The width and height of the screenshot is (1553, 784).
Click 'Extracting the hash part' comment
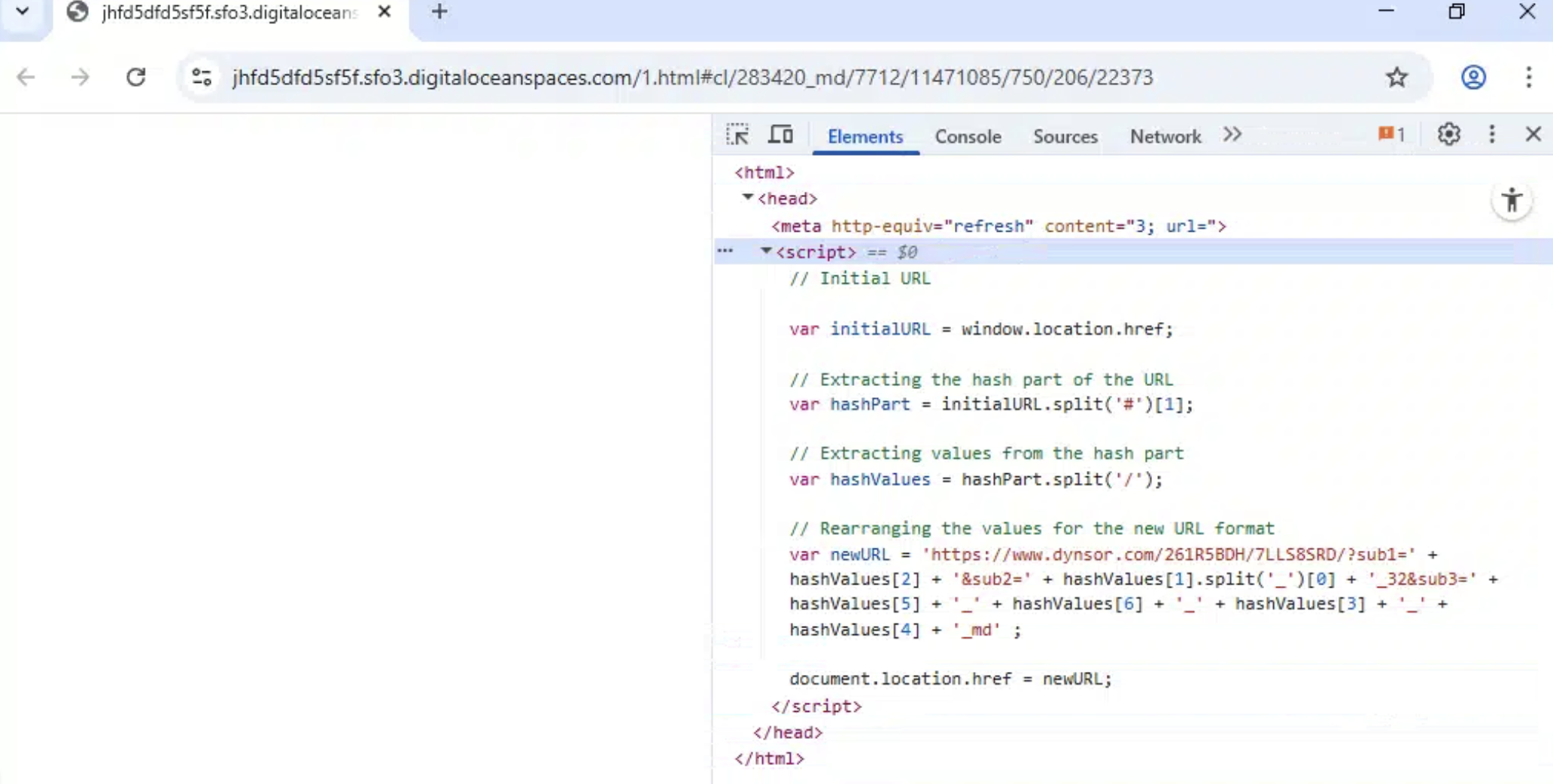tap(981, 379)
